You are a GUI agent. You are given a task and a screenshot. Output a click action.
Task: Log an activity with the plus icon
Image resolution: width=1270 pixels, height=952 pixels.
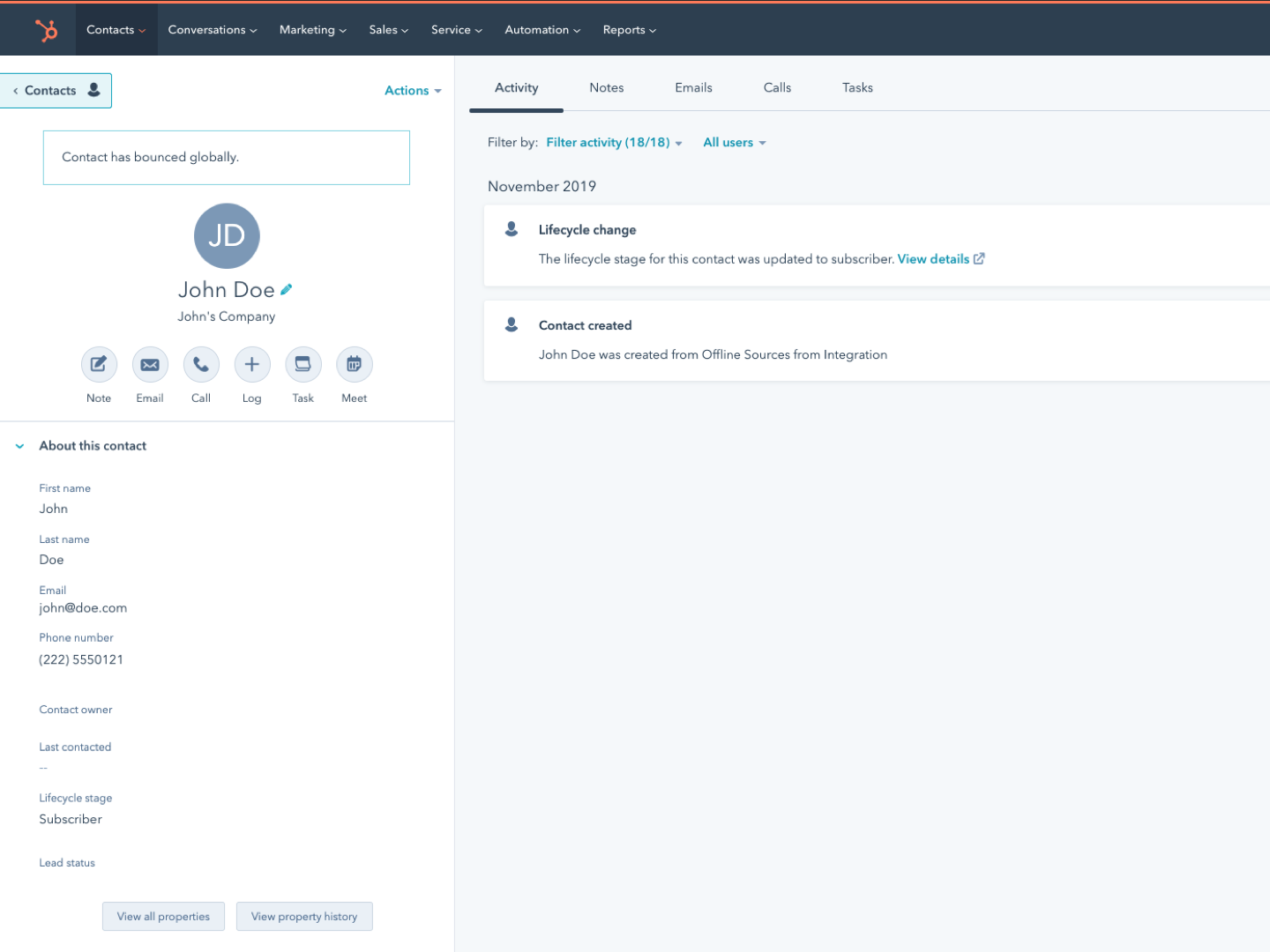coord(252,364)
